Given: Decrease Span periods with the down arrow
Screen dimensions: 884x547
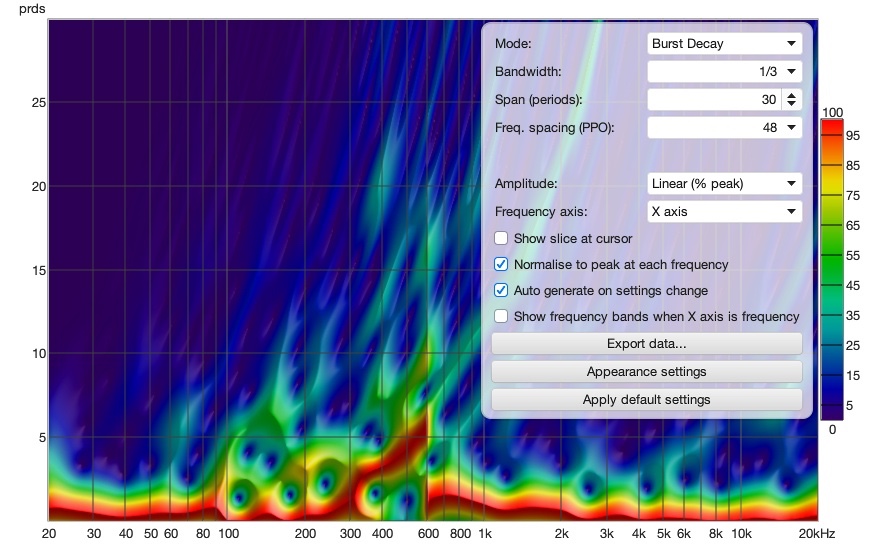Looking at the screenshot, I should pyautogui.click(x=792, y=104).
